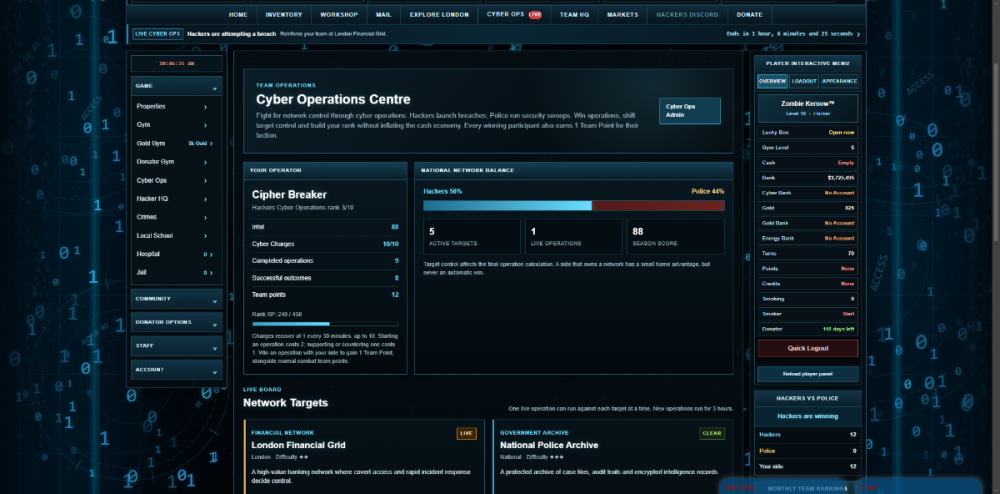The height and width of the screenshot is (494, 1000).
Task: Switch to the Loadout tab
Action: 804,82
